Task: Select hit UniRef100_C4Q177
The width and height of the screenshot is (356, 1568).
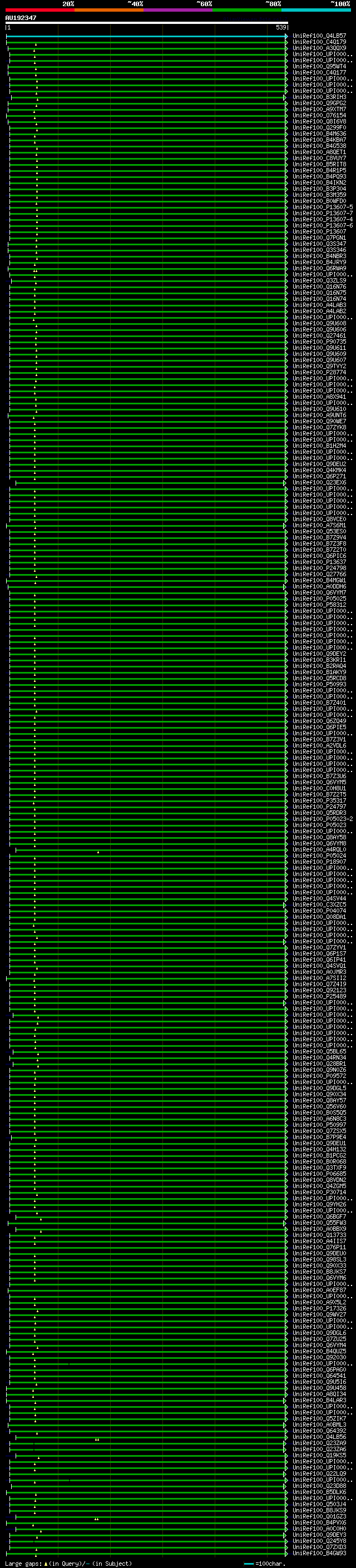Action: [319, 72]
